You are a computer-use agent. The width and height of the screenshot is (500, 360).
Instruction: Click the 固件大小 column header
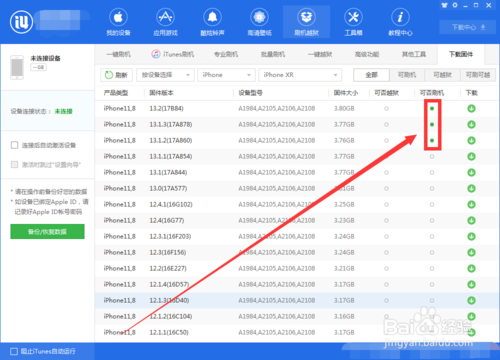[346, 93]
